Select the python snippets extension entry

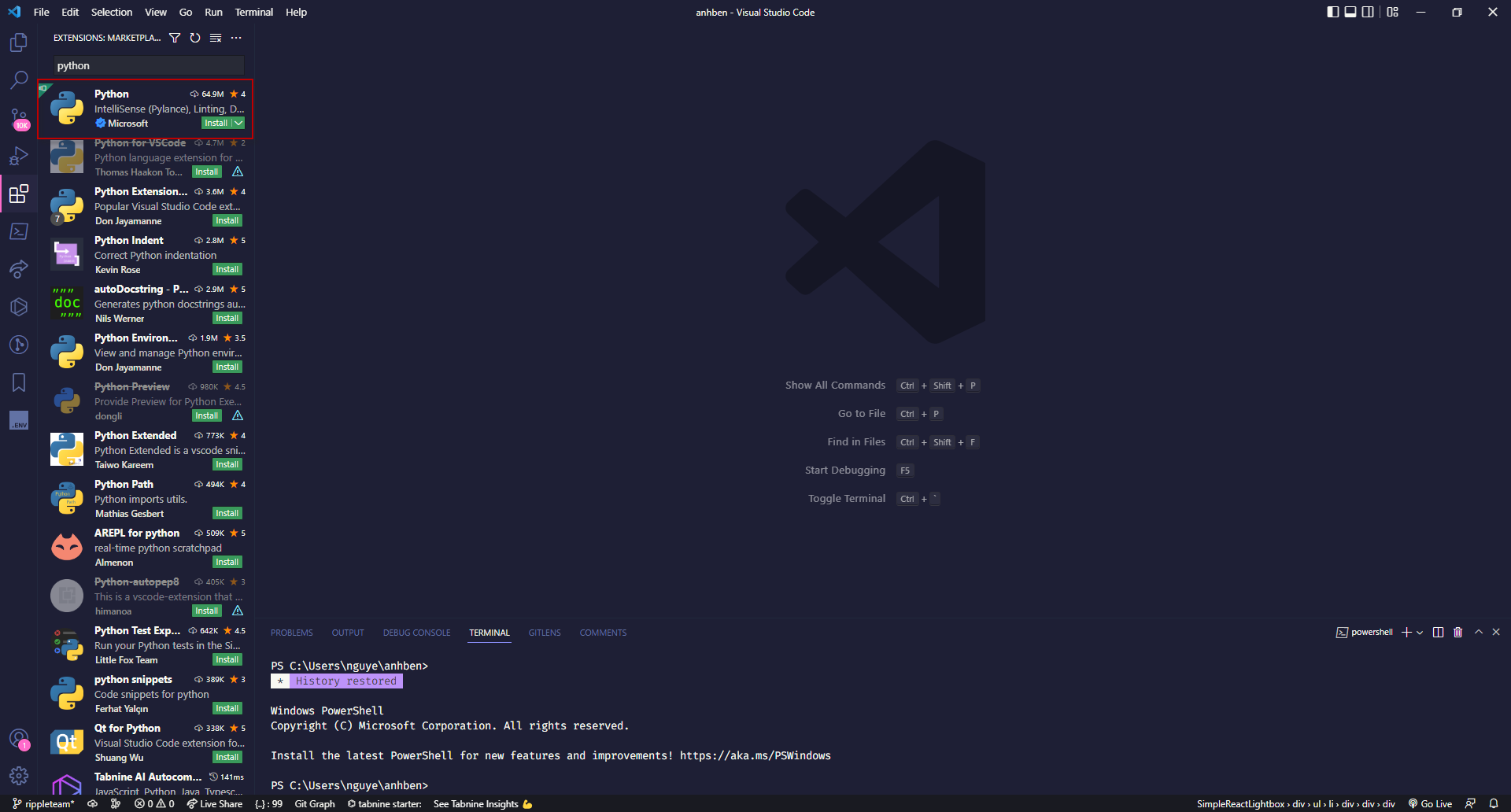(x=146, y=693)
